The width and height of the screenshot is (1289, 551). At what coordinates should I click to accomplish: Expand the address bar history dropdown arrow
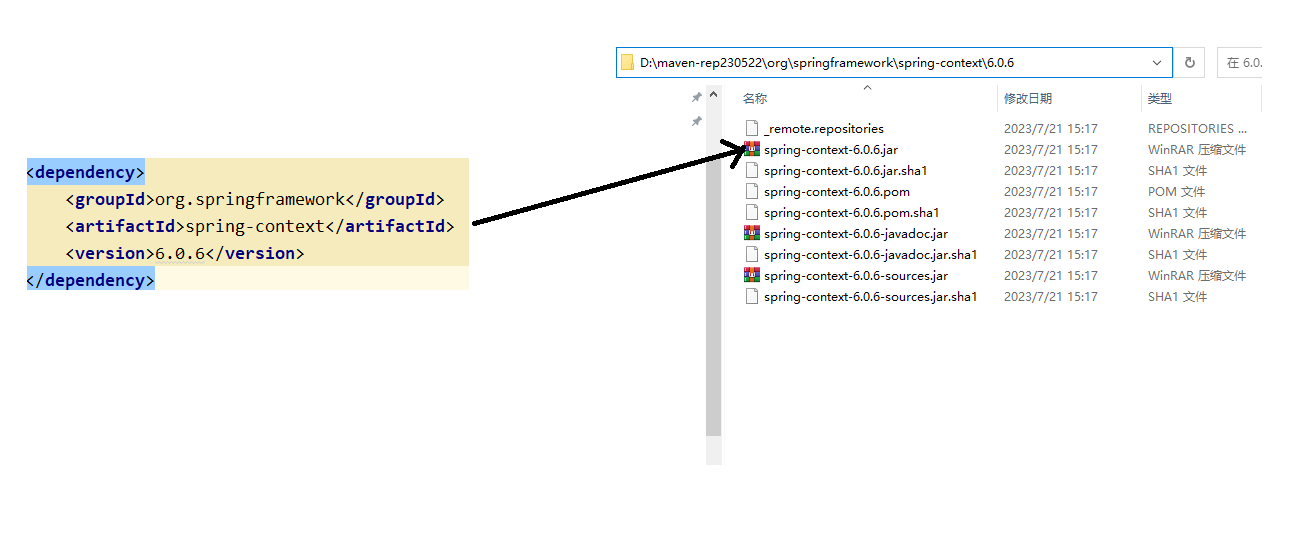tap(1157, 62)
